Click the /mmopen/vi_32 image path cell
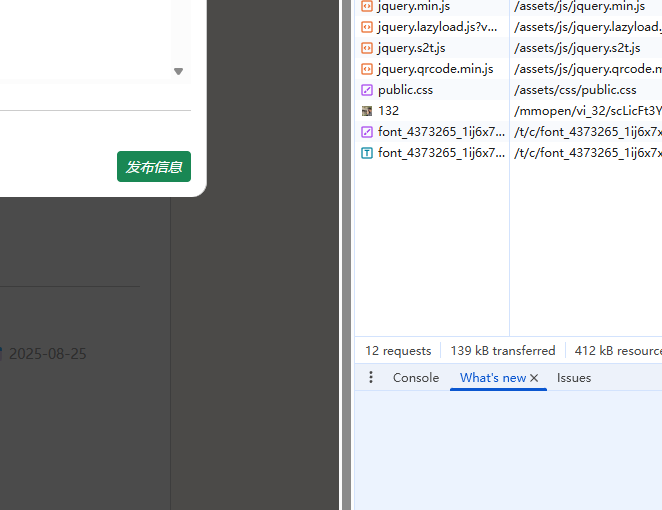The image size is (662, 510). pyautogui.click(x=587, y=111)
